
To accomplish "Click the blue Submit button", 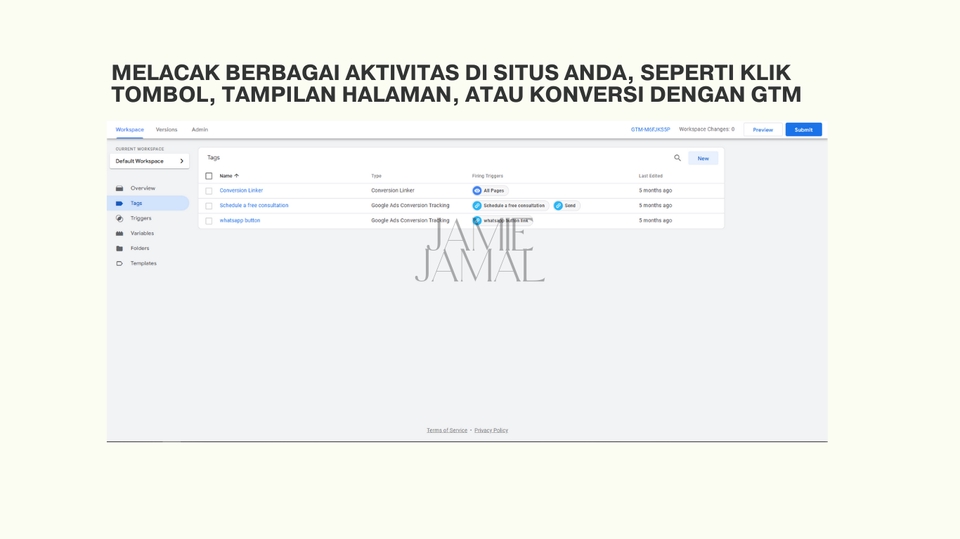I will pyautogui.click(x=804, y=130).
